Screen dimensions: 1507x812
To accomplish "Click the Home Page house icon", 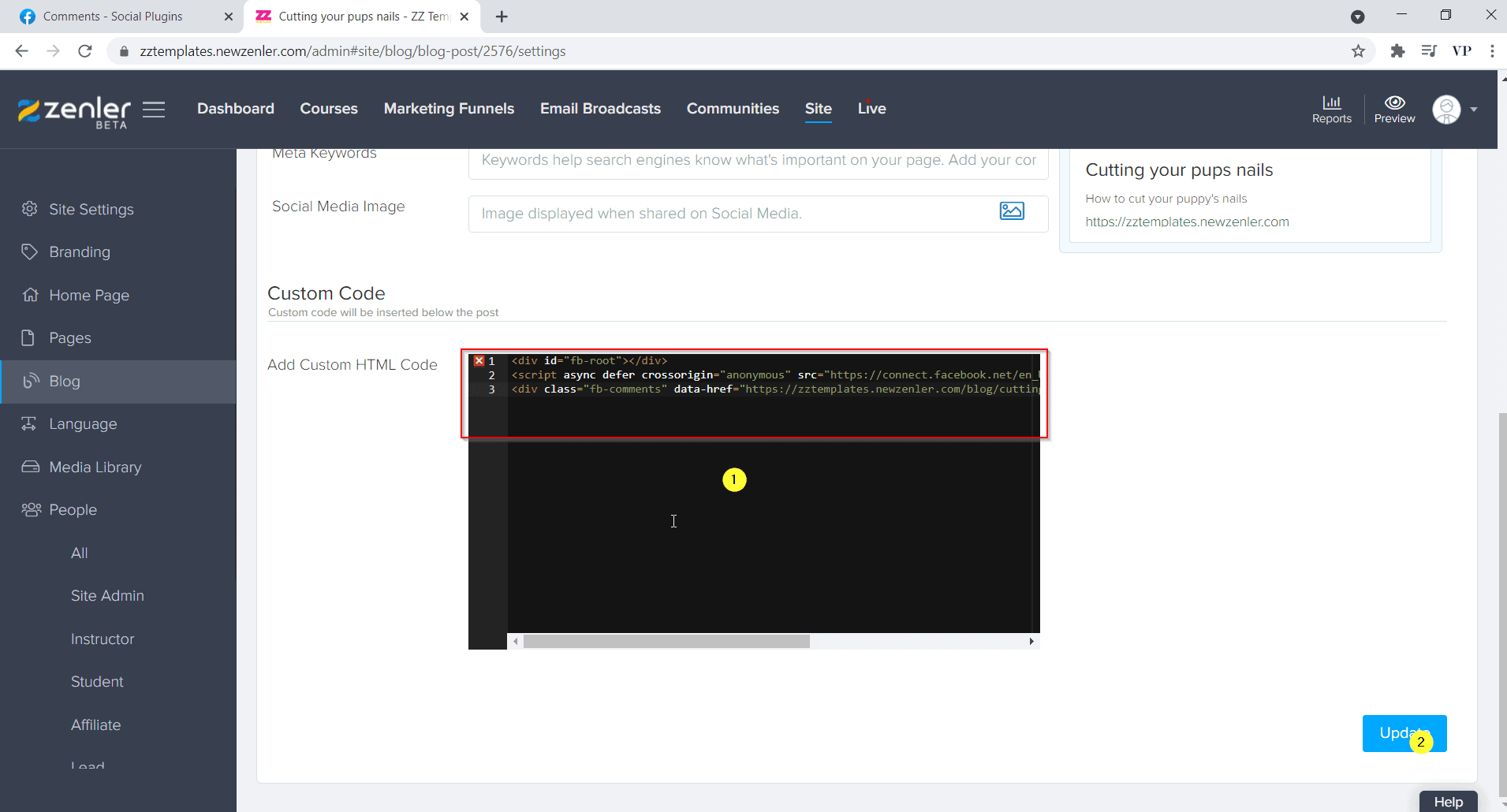I will (x=29, y=295).
